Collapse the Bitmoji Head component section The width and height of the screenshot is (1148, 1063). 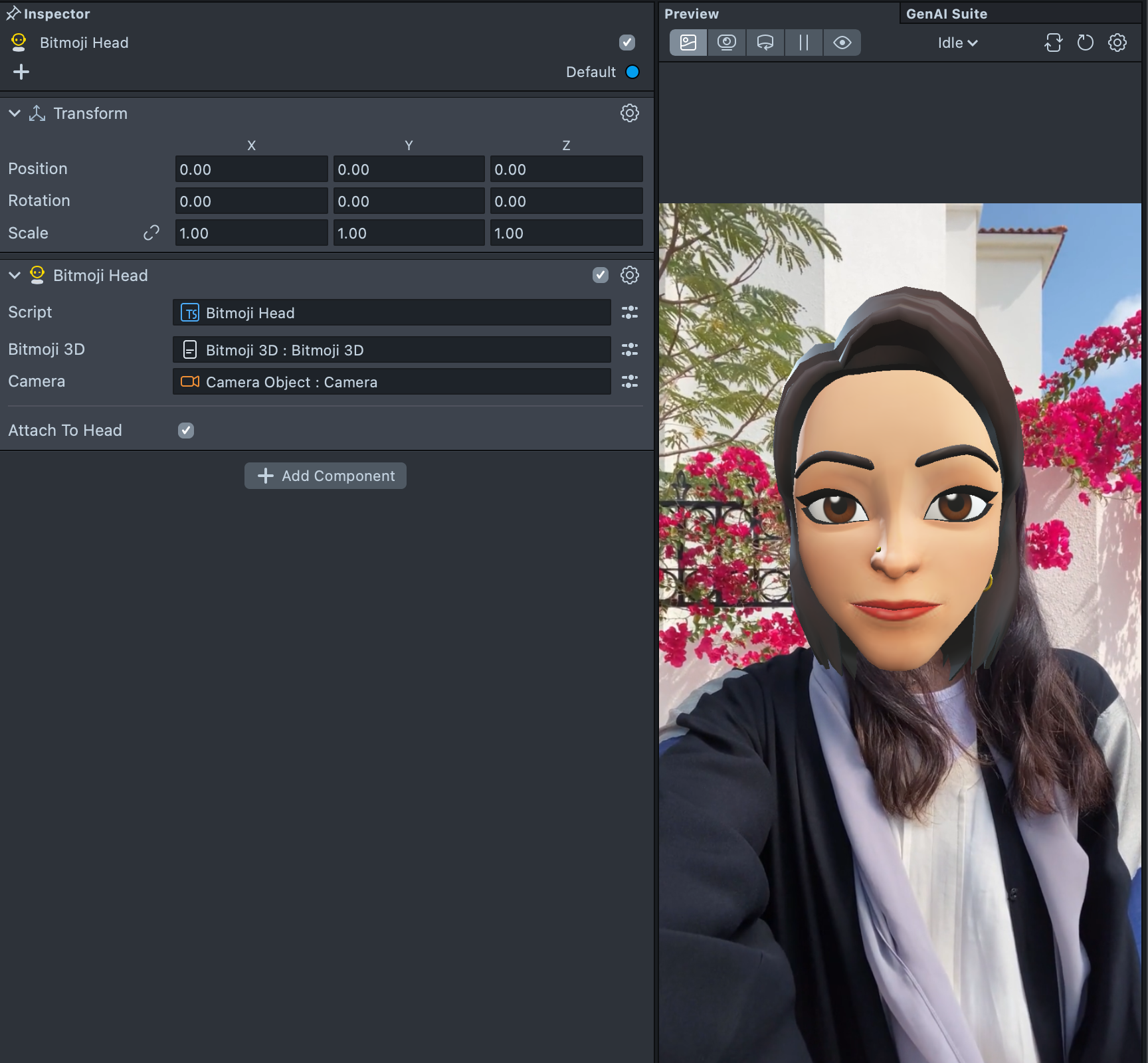tap(15, 276)
